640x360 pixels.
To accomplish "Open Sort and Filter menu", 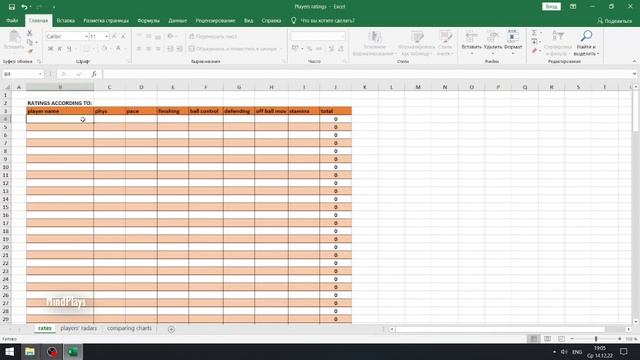I will point(558,43).
